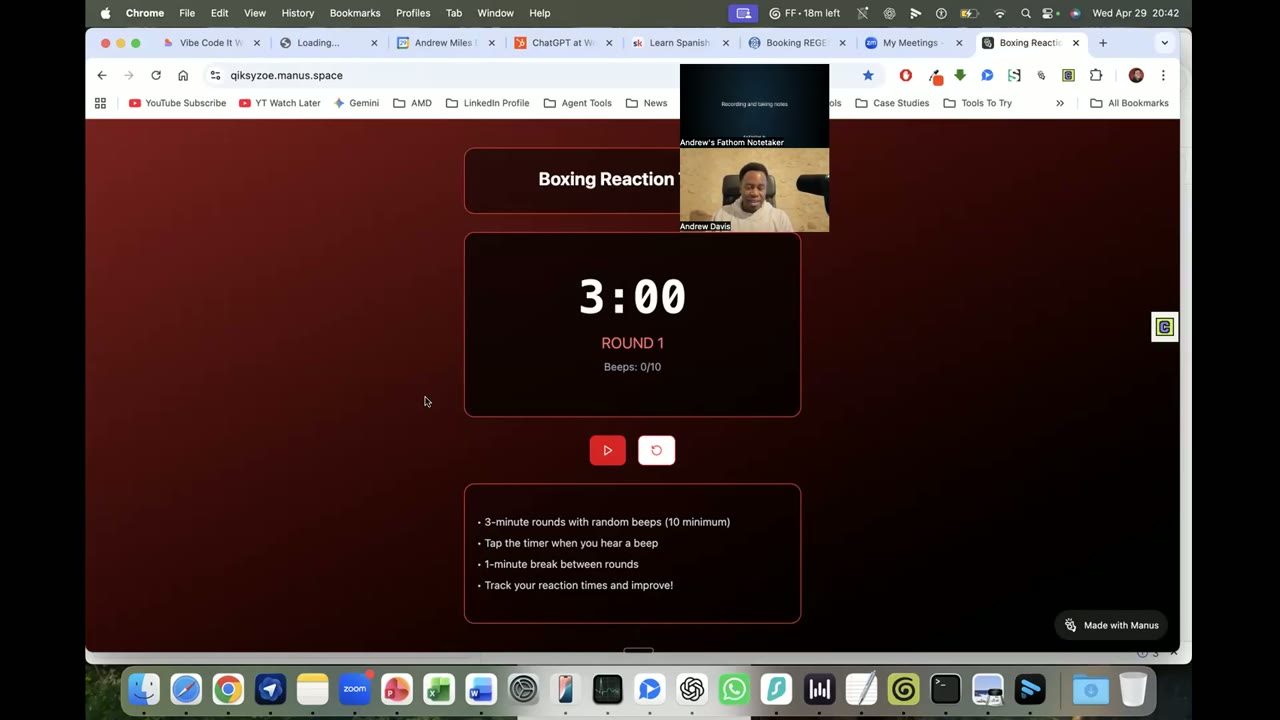Open ChatGPT app in the Dock
Image resolution: width=1280 pixels, height=720 pixels.
pos(692,689)
